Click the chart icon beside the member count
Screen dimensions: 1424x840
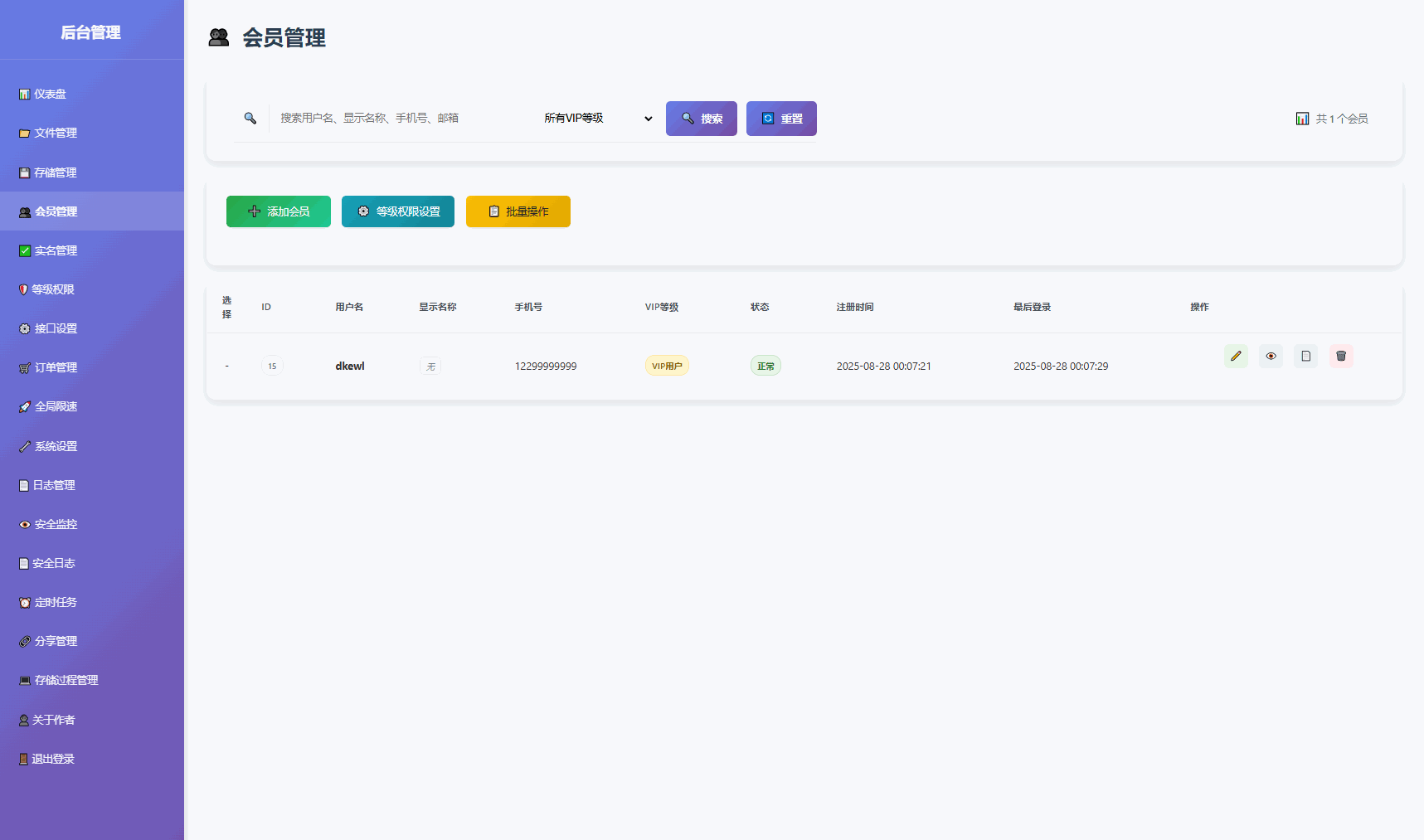[x=1302, y=119]
